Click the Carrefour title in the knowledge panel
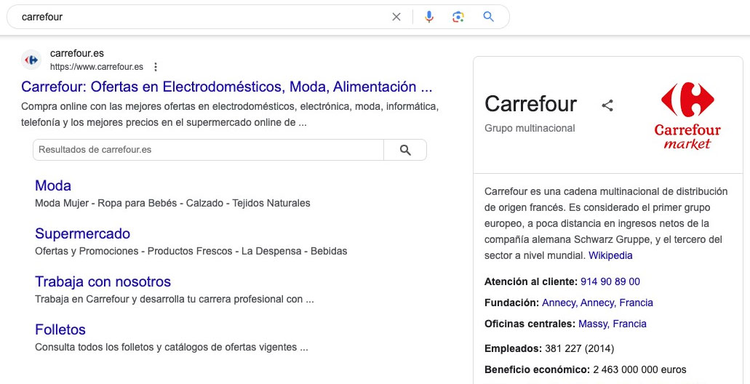 [530, 104]
